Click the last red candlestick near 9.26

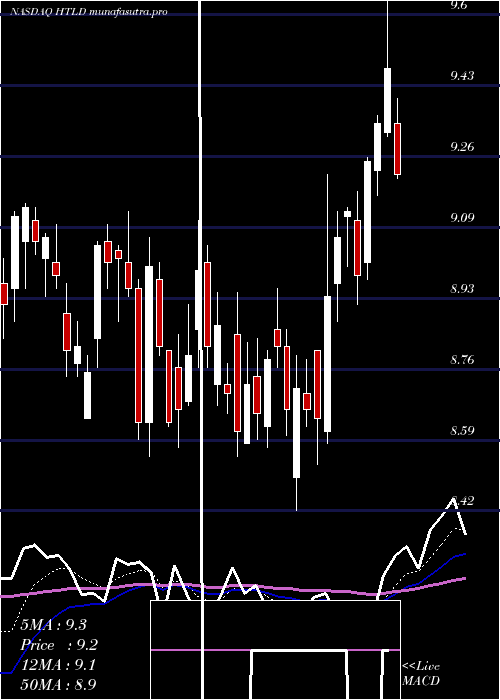pyautogui.click(x=397, y=149)
